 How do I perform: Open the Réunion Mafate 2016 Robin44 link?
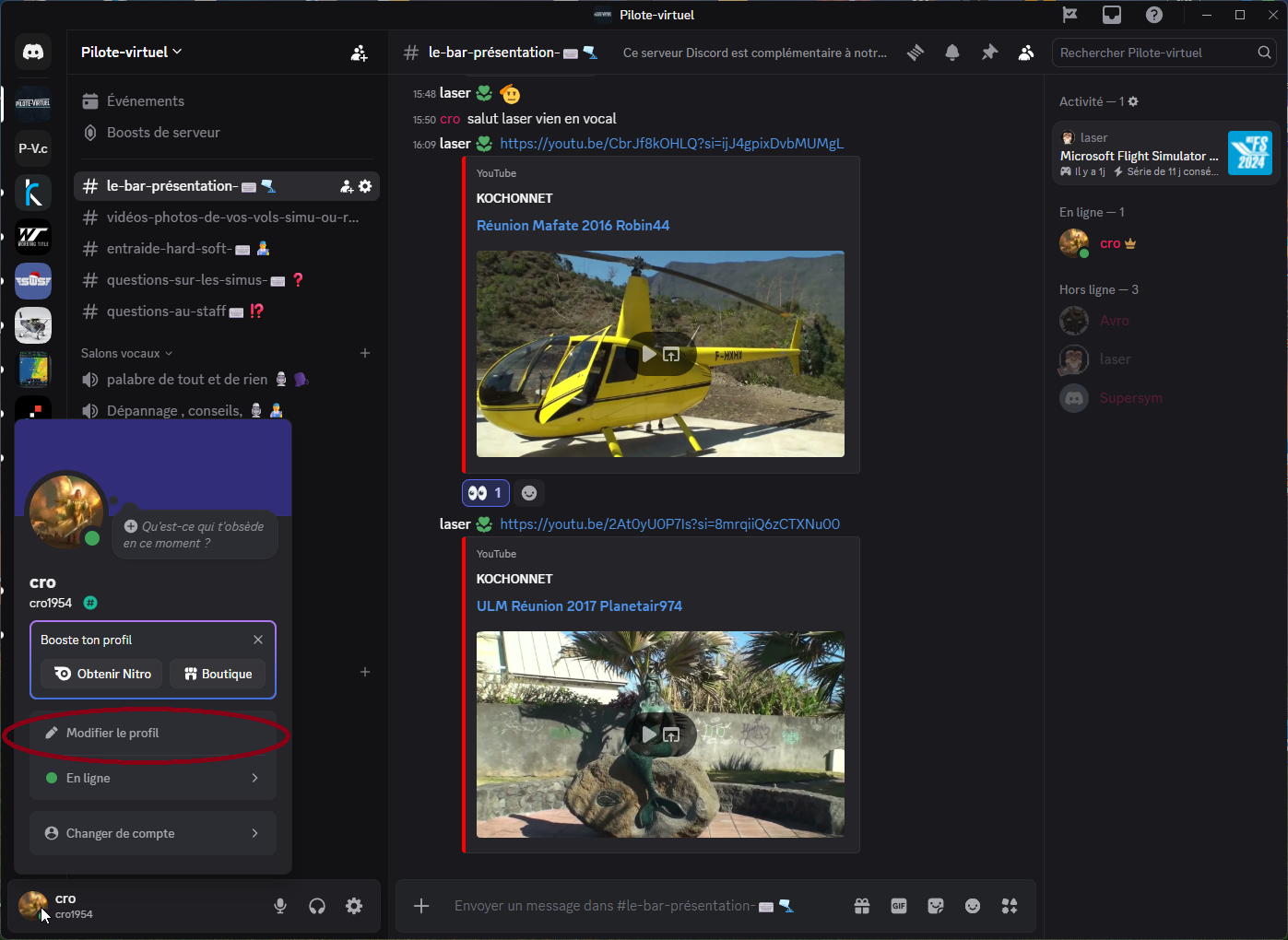point(573,225)
